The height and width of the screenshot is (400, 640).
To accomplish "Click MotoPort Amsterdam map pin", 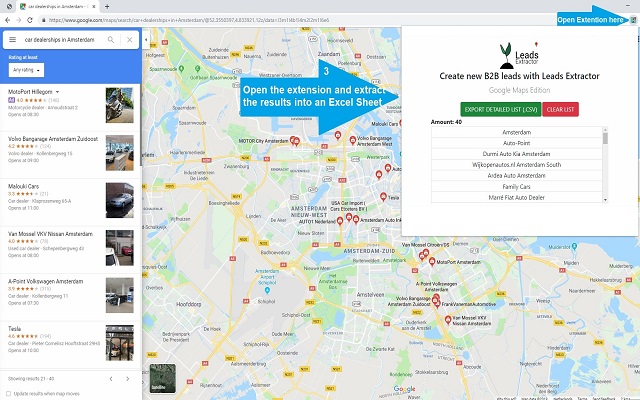I will click(432, 262).
